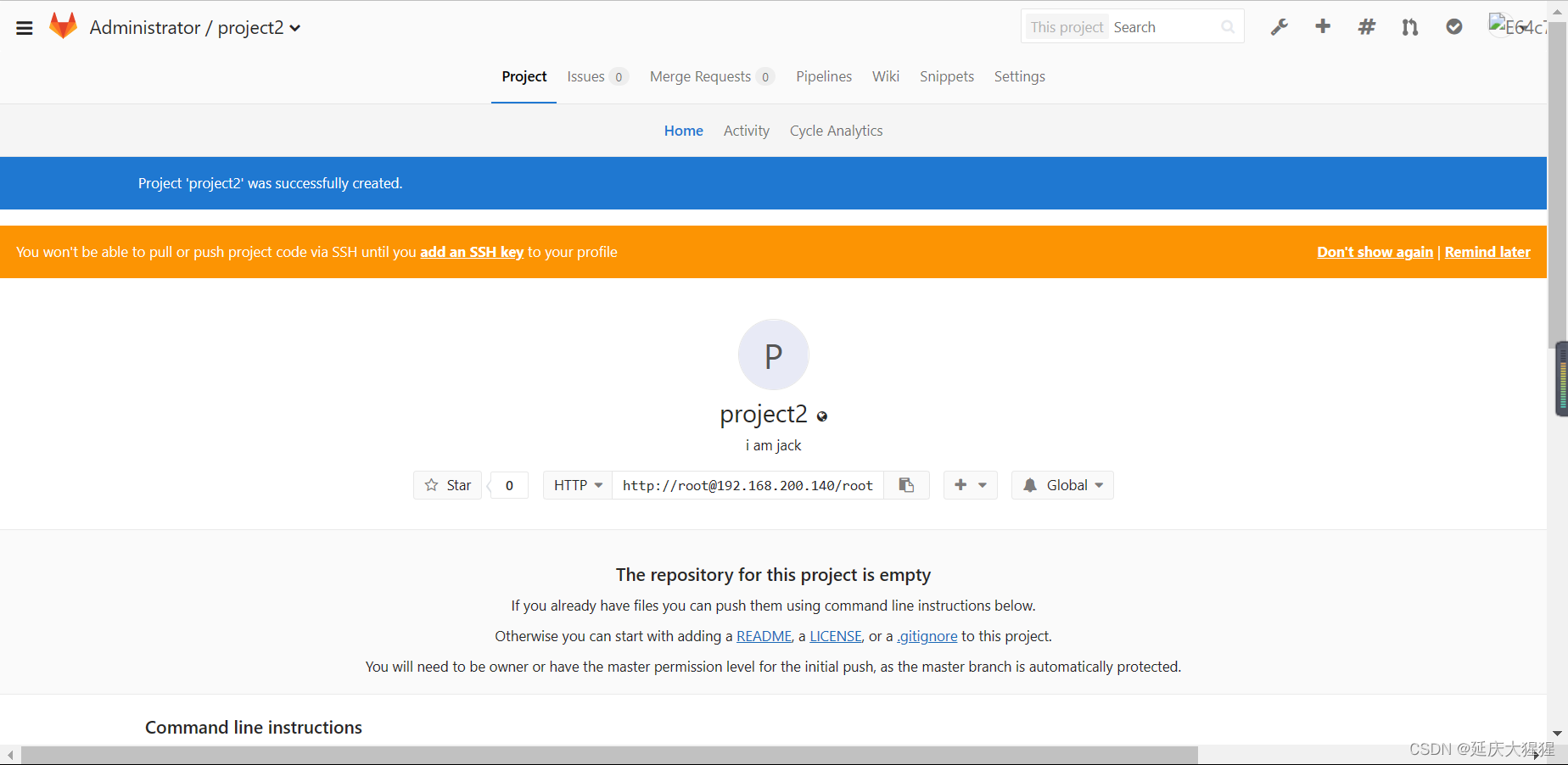Image resolution: width=1568 pixels, height=765 pixels.
Task: Switch to the Project tab
Action: [x=524, y=76]
